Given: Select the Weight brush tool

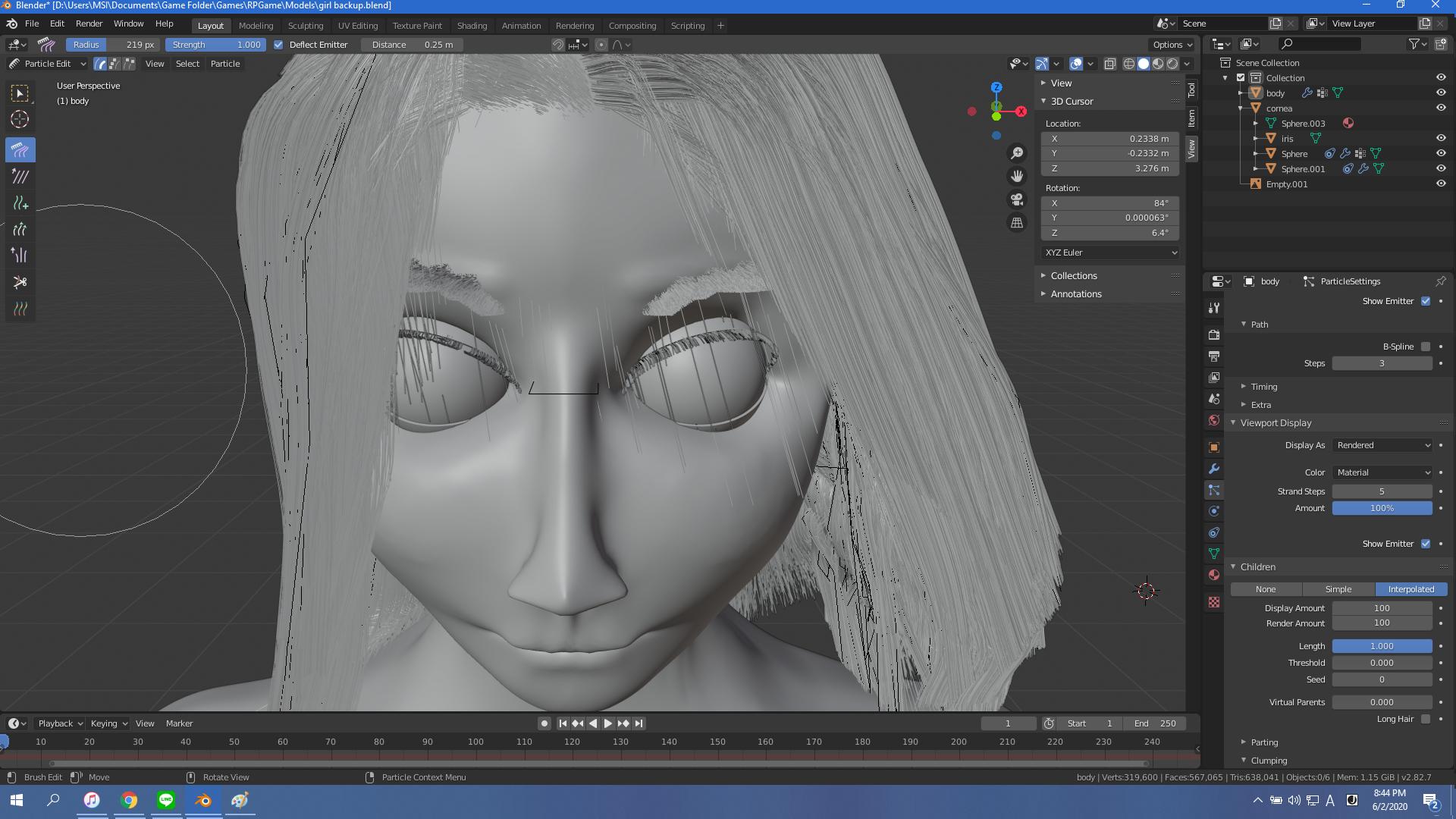Looking at the screenshot, I should tap(20, 309).
